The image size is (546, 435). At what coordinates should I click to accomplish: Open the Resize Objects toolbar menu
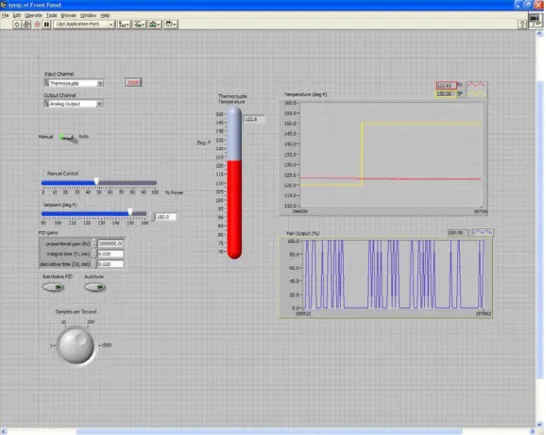[155, 24]
